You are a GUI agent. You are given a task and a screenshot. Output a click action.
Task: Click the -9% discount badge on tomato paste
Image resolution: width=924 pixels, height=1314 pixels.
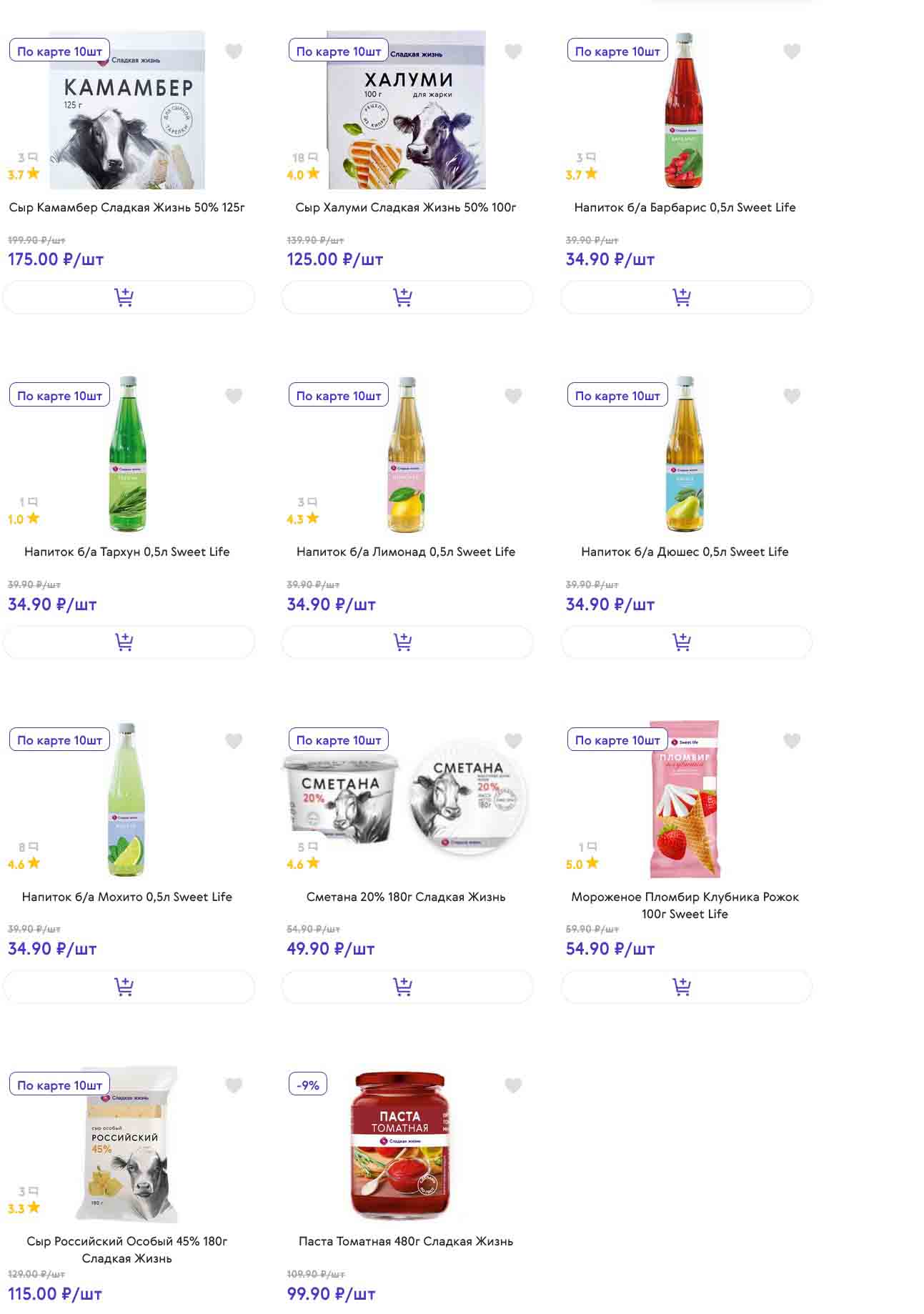[x=308, y=1085]
